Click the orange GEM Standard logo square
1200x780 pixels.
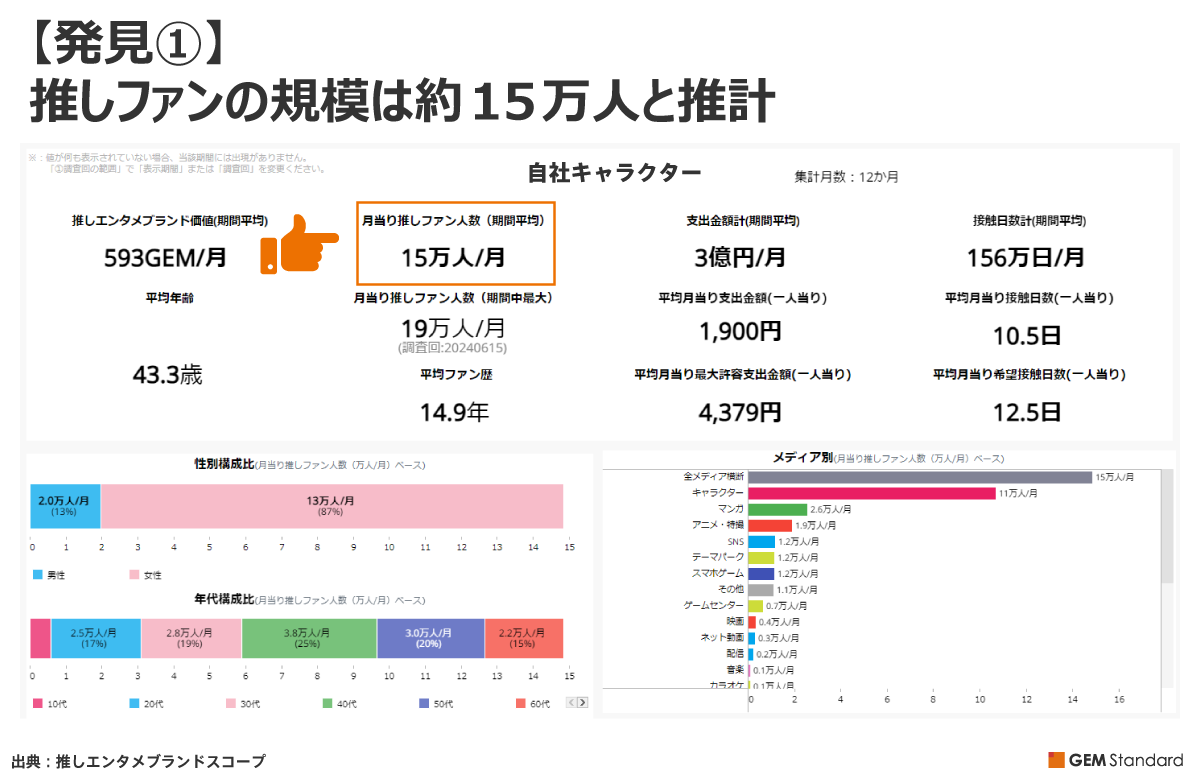pyautogui.click(x=1056, y=760)
